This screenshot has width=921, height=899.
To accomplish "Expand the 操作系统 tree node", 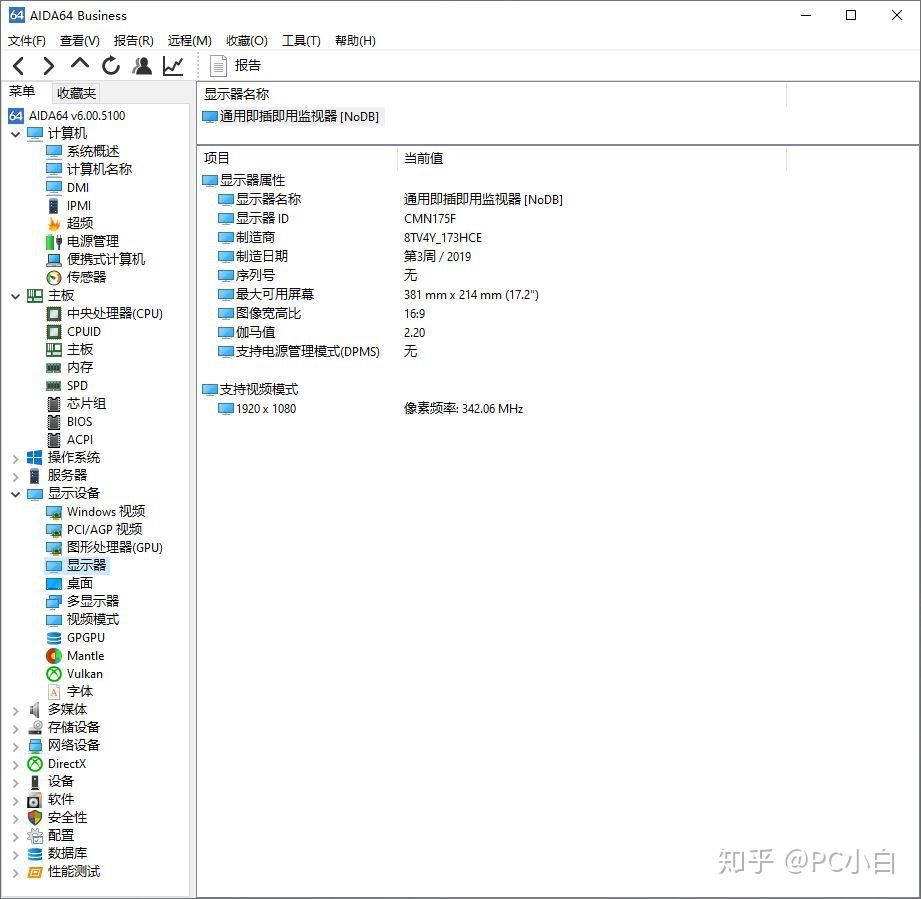I will click(x=14, y=457).
